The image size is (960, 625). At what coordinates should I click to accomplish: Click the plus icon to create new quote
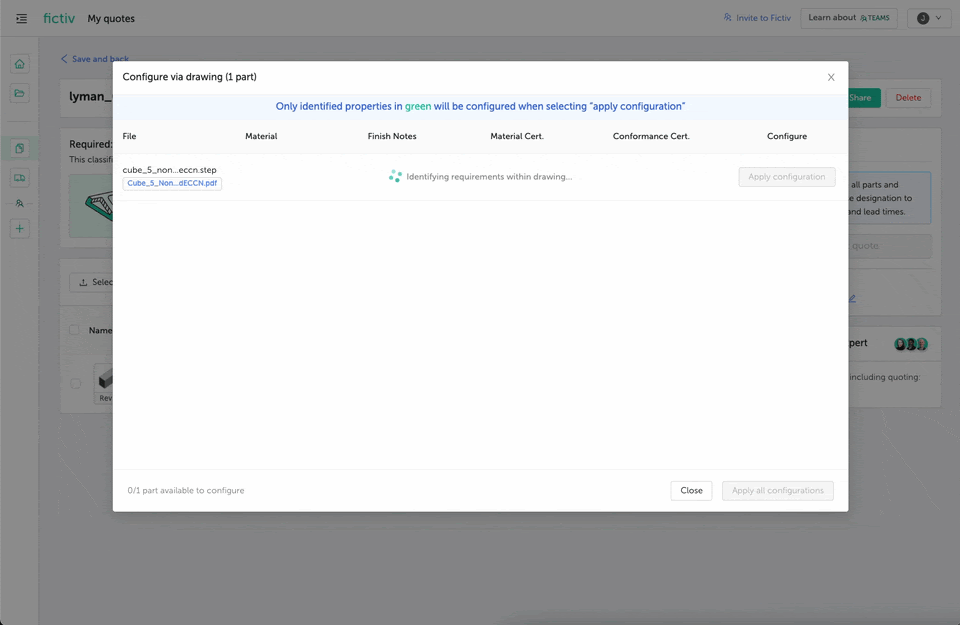point(19,228)
